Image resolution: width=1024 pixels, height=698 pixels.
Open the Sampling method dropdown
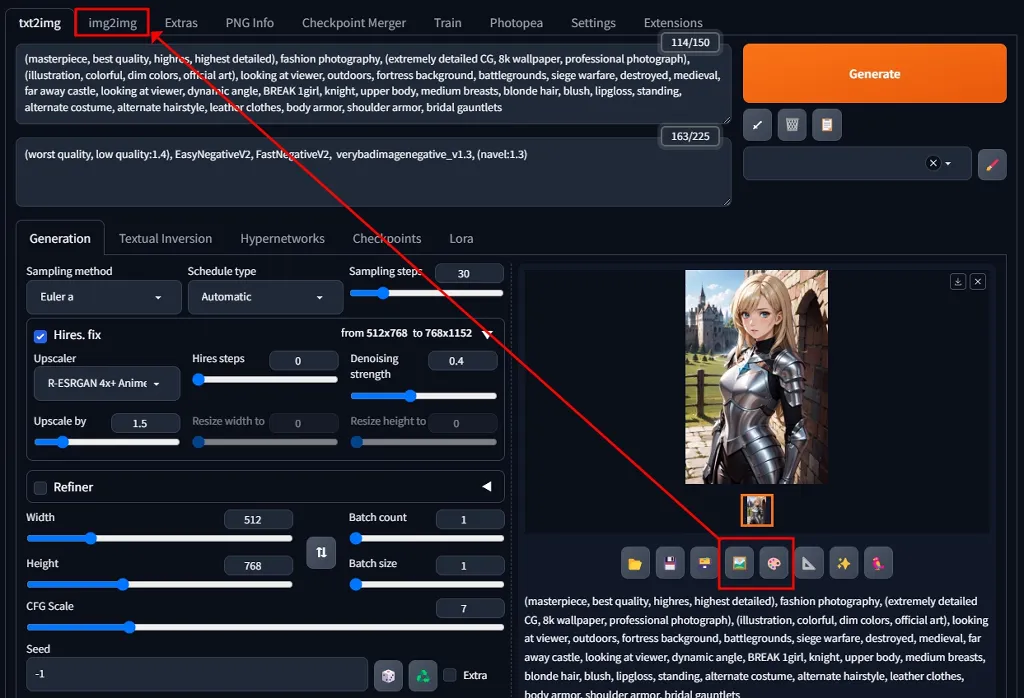[104, 297]
